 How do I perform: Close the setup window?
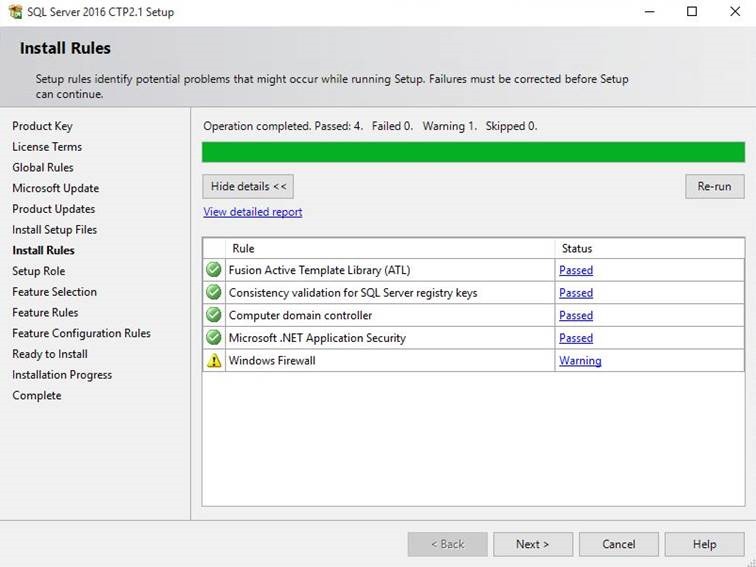(735, 12)
